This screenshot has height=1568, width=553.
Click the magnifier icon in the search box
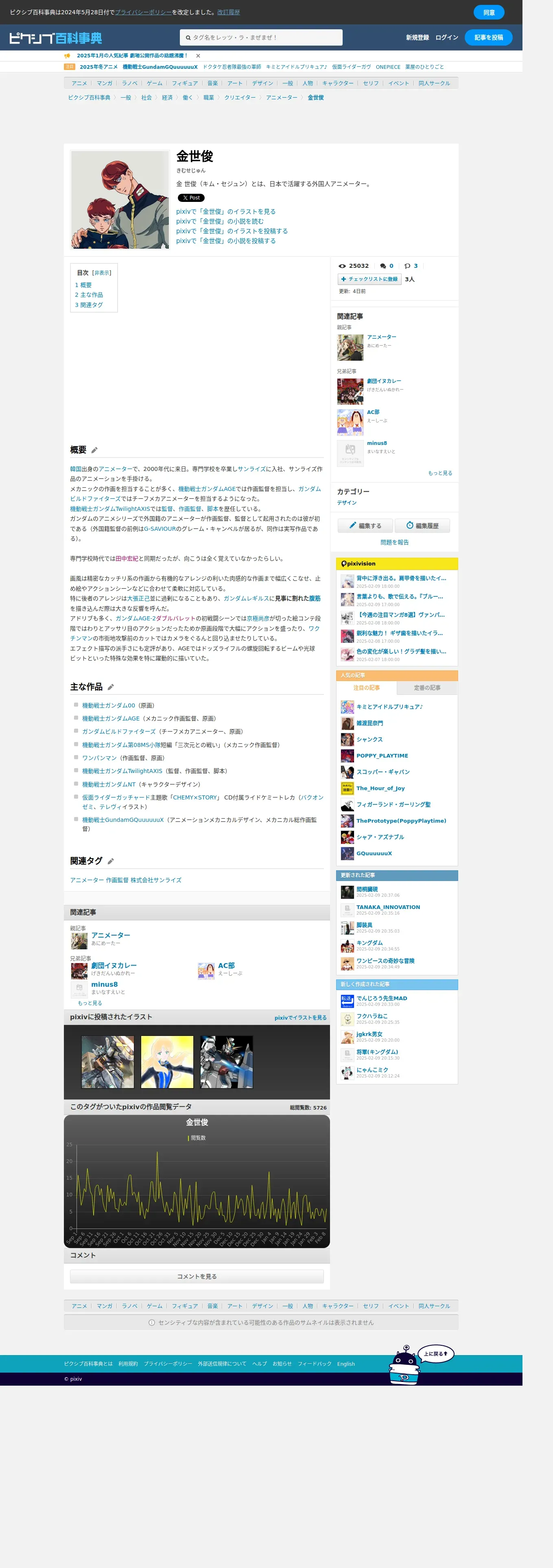tap(188, 38)
